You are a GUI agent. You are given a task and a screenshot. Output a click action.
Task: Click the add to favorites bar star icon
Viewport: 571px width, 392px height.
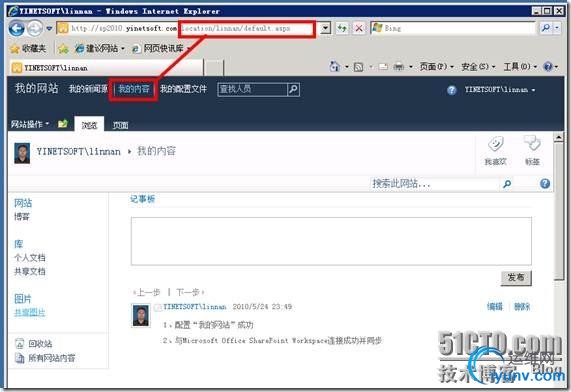point(63,48)
